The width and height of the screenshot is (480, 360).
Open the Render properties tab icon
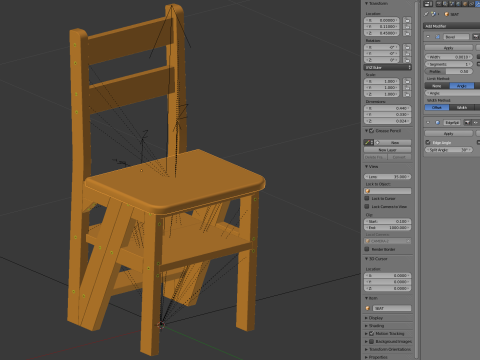439,4
